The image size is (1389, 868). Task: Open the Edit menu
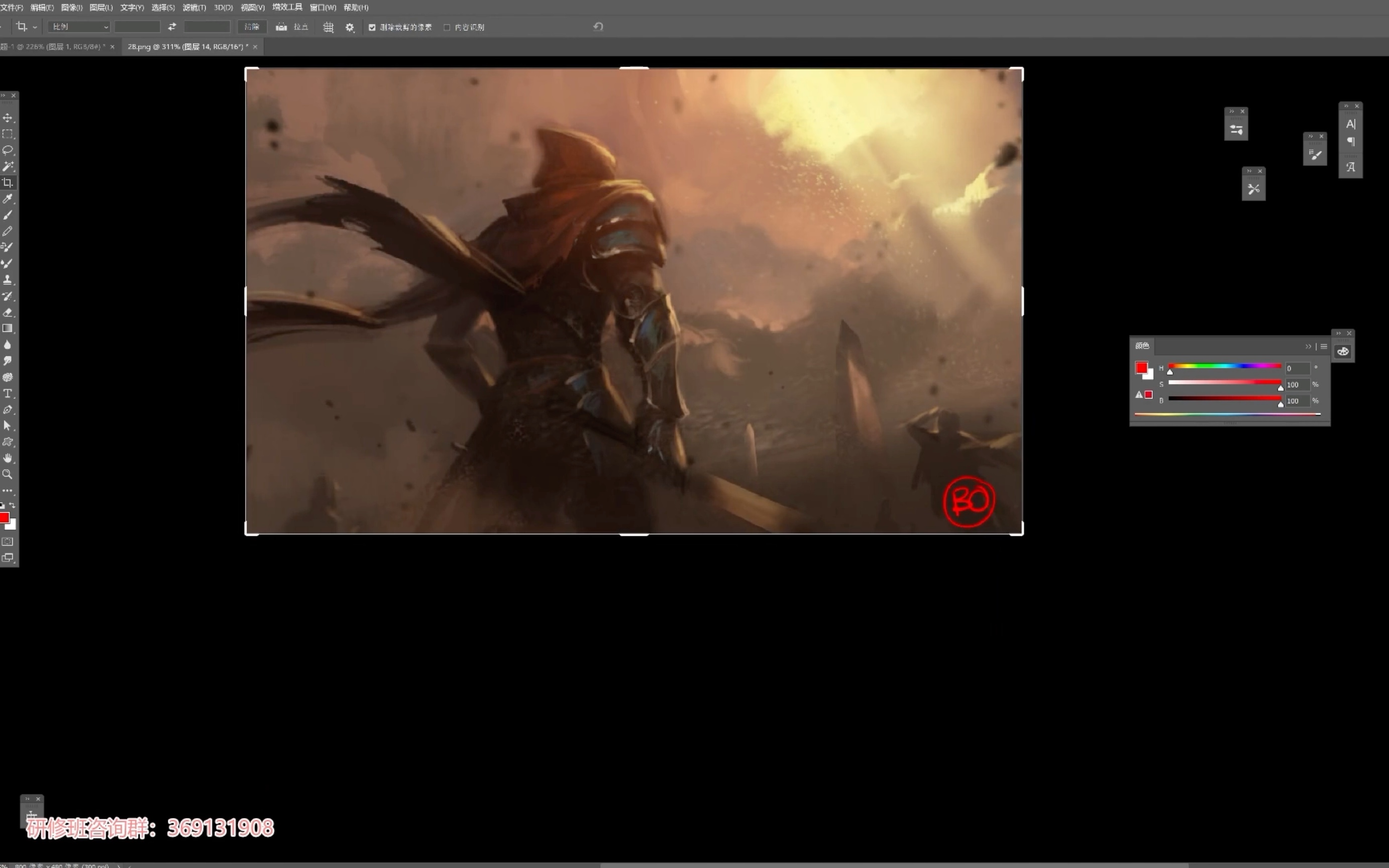[x=42, y=8]
